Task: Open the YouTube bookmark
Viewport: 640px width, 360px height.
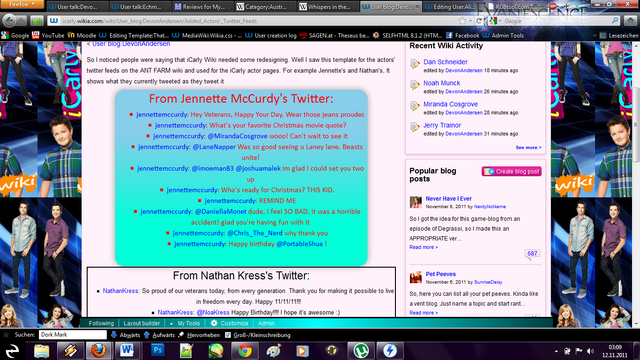Action: tap(48, 36)
